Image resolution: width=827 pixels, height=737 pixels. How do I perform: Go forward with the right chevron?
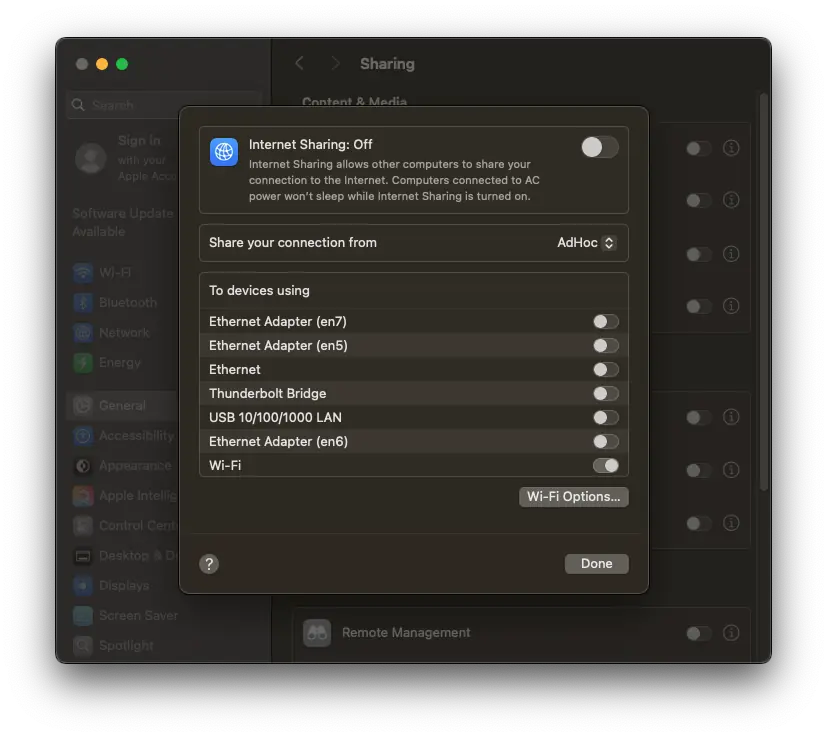pyautogui.click(x=335, y=63)
